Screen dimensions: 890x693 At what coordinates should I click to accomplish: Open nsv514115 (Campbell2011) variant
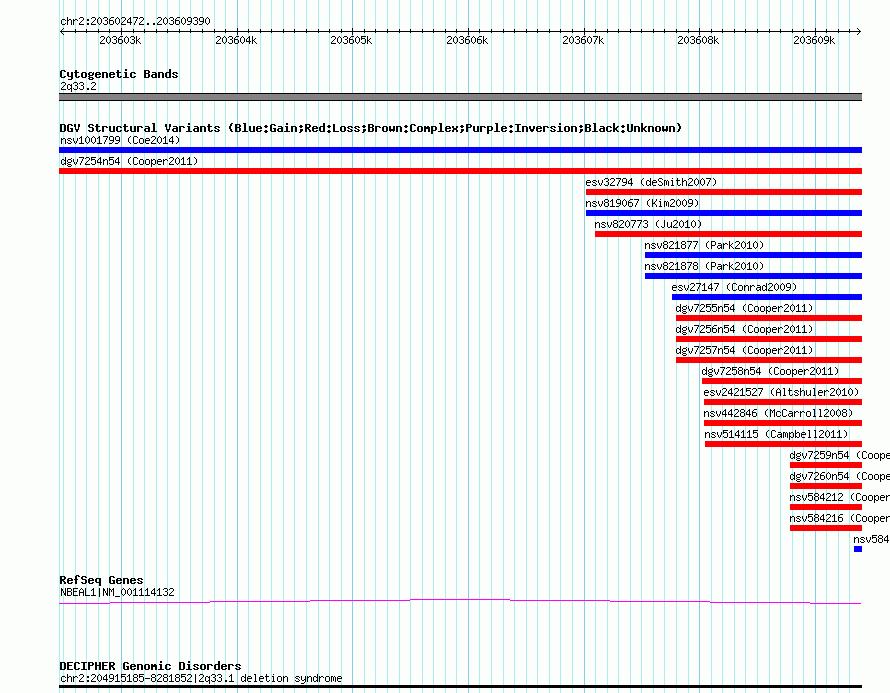[776, 434]
